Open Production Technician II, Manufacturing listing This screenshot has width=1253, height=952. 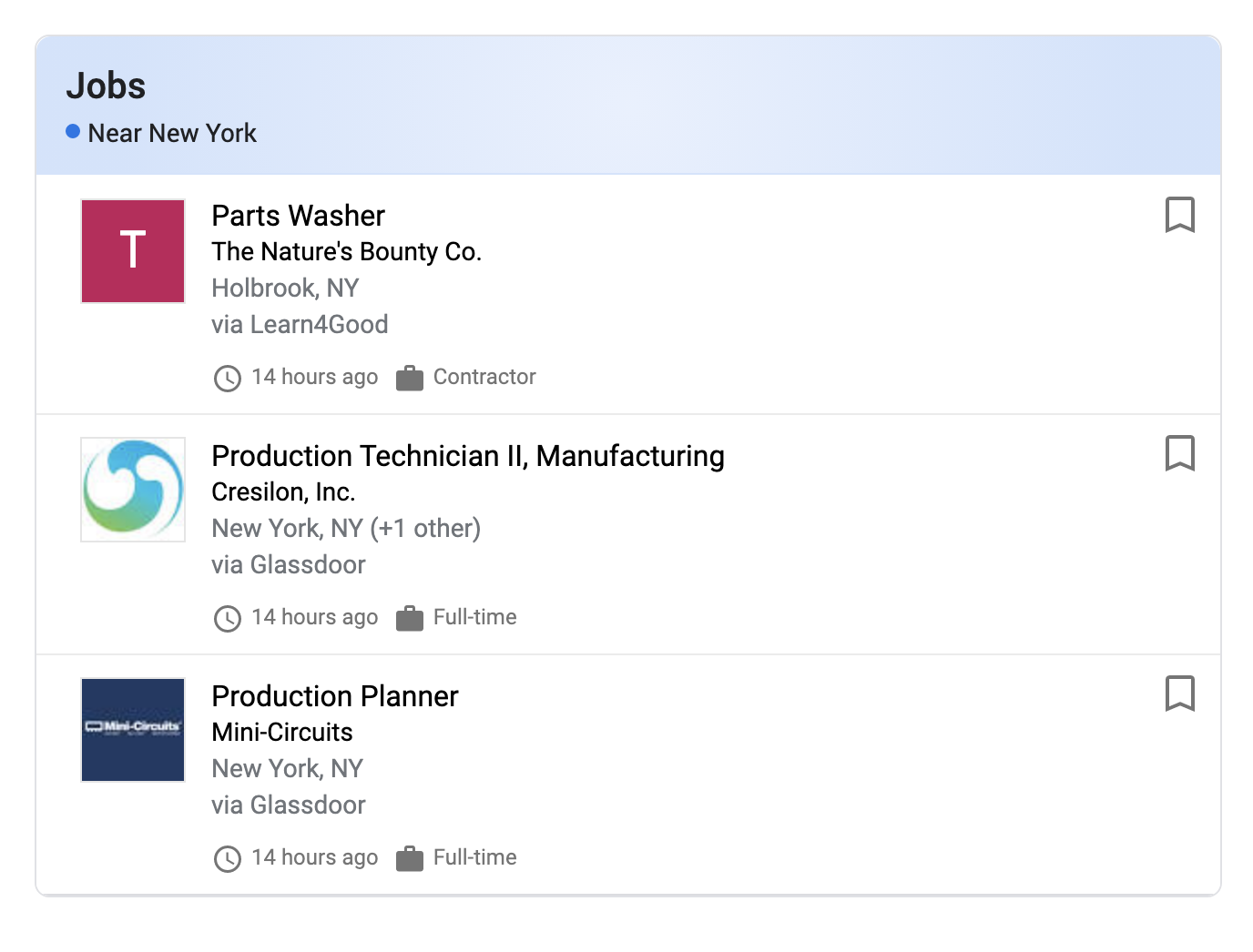pos(468,456)
